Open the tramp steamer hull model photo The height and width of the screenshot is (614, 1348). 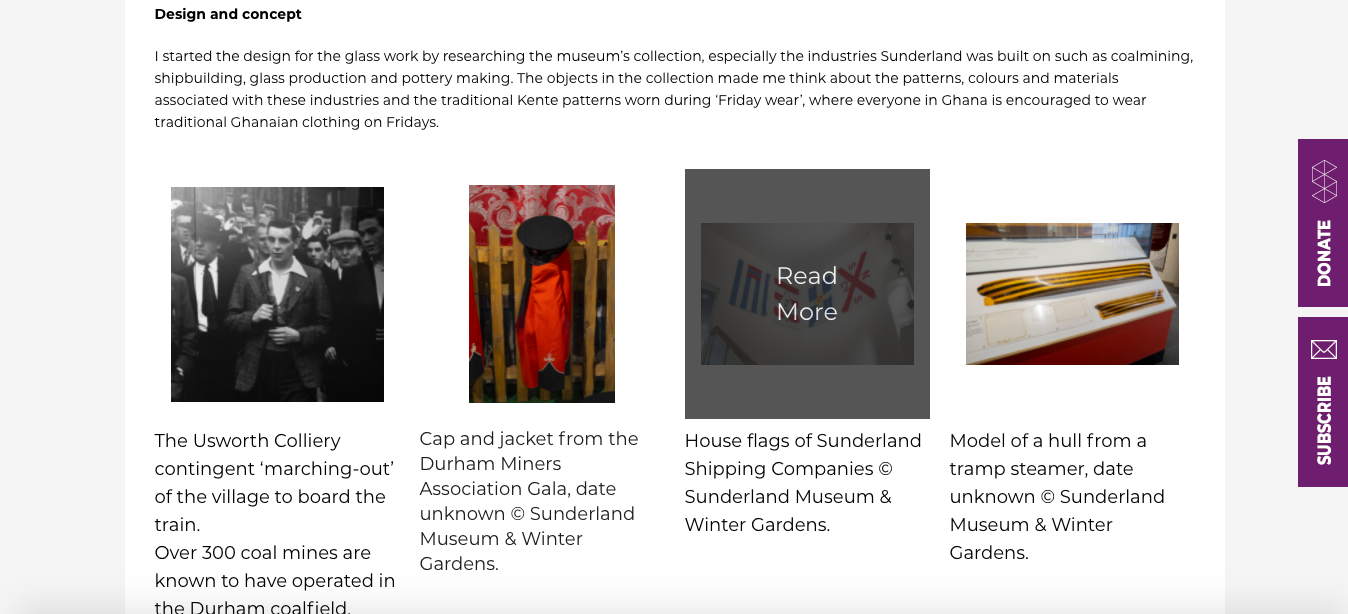(x=1072, y=294)
